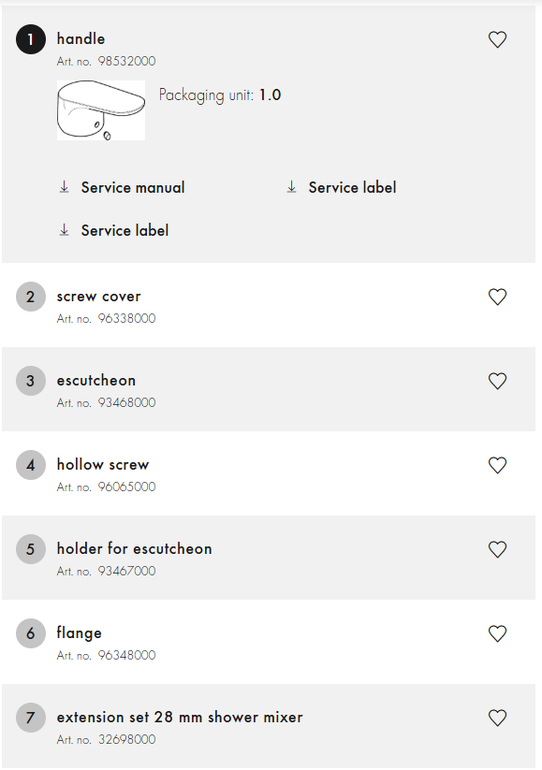This screenshot has height=770, width=542.
Task: Select the number 7 circle badge
Action: point(30,717)
